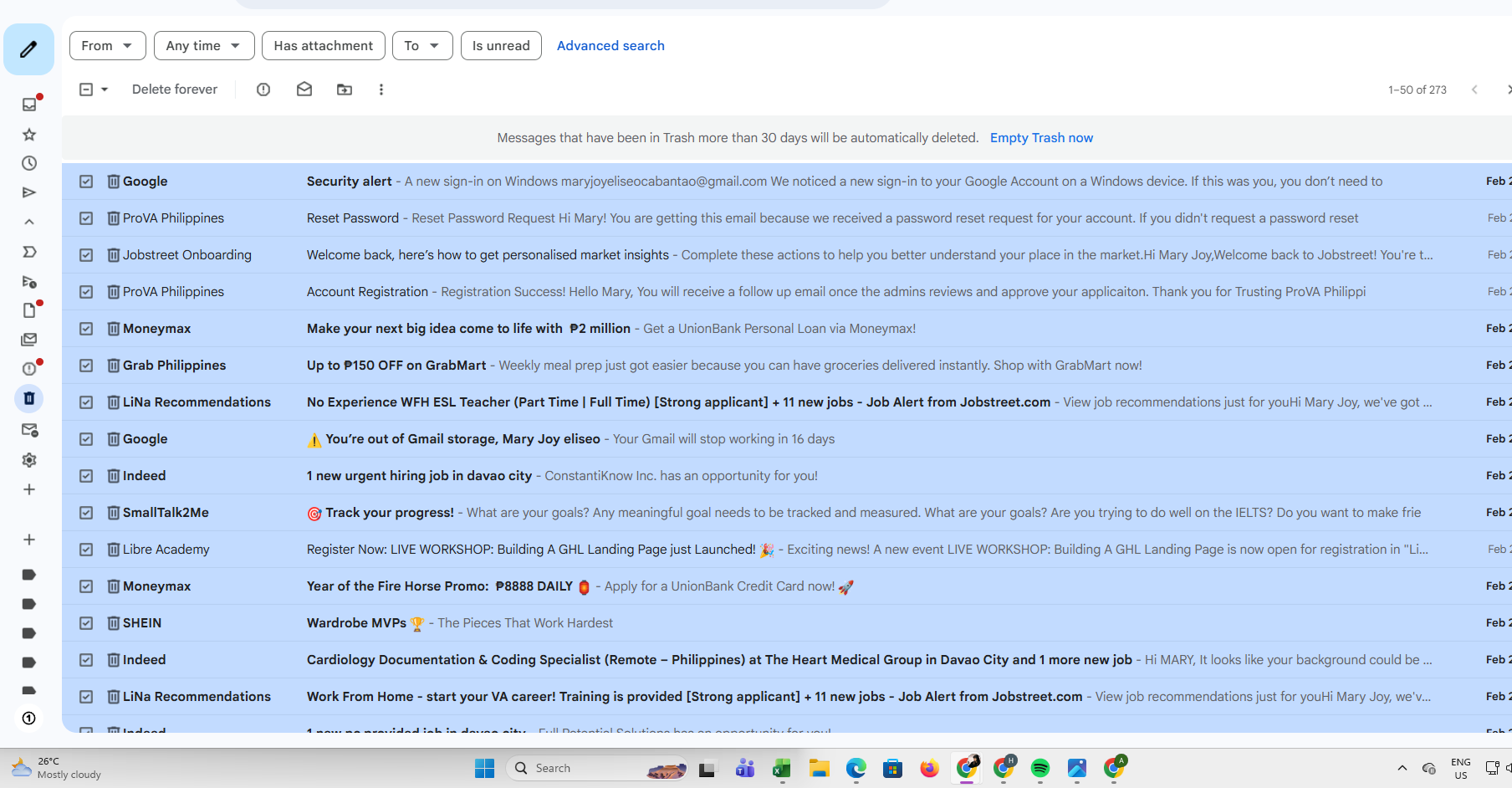Click the Move to folder icon
1512x788 pixels.
pyautogui.click(x=345, y=90)
